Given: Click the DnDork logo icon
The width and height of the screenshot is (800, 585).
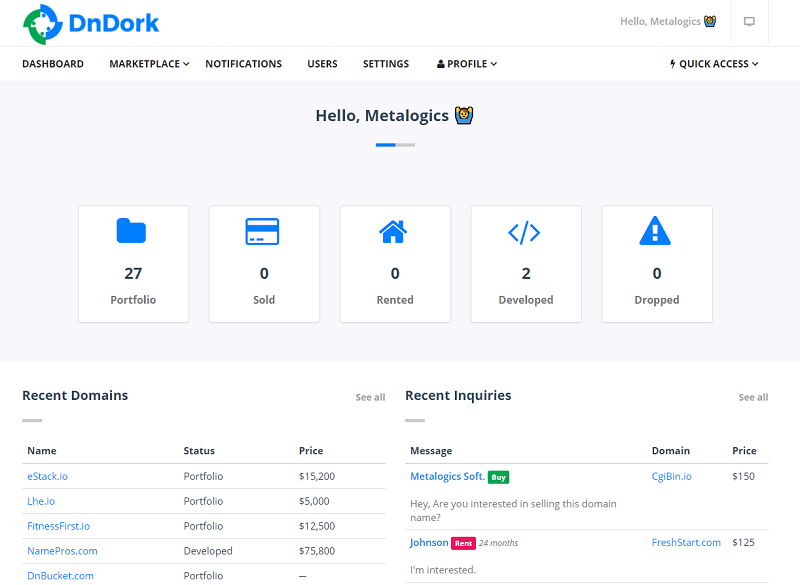Looking at the screenshot, I should click(x=42, y=22).
